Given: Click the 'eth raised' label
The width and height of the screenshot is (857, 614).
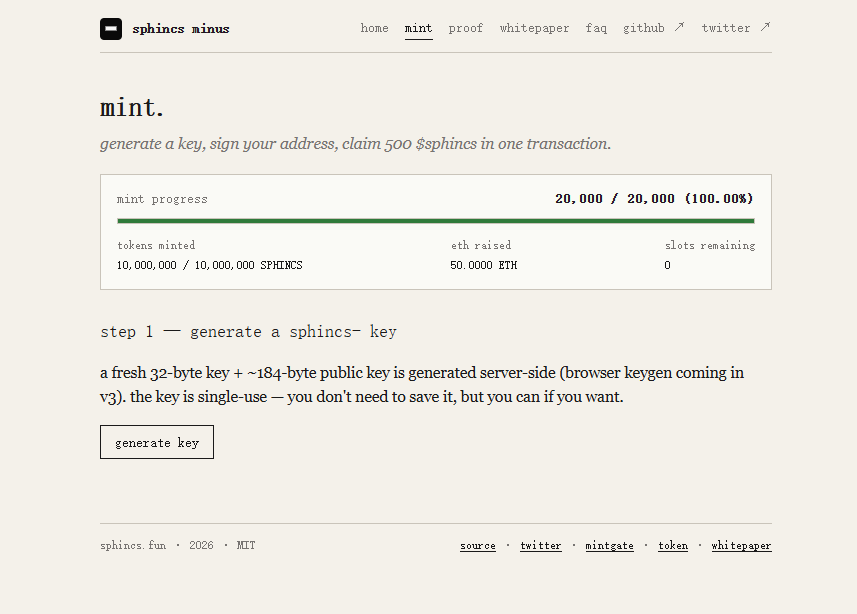Looking at the screenshot, I should click(481, 245).
